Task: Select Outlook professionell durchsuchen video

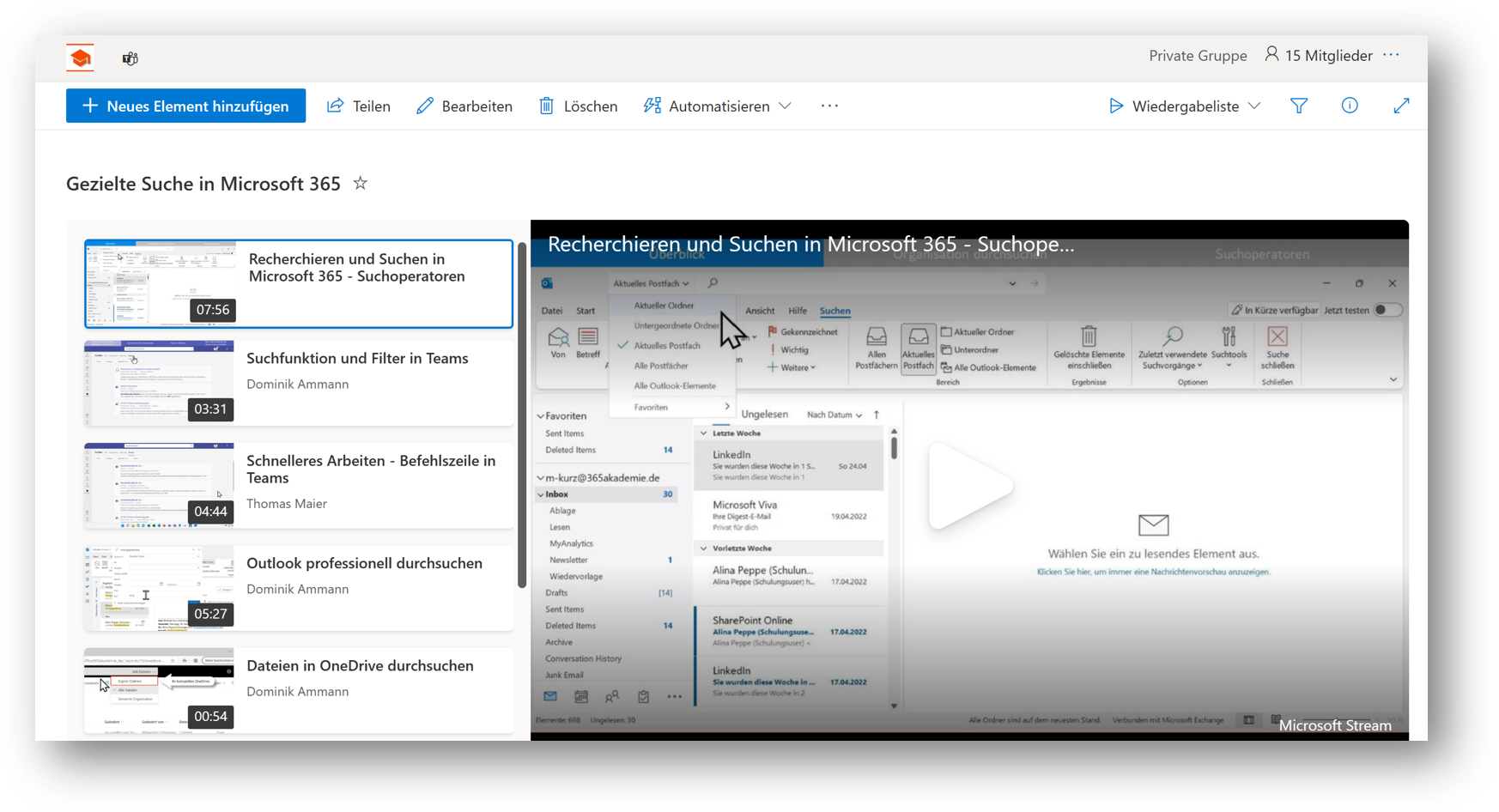Action: pos(299,588)
